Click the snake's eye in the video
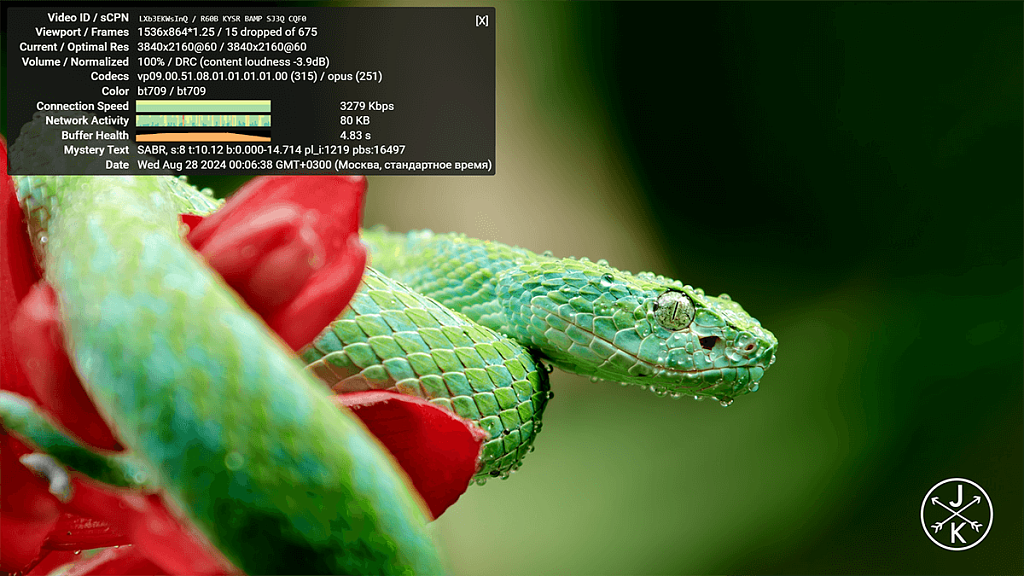The height and width of the screenshot is (576, 1024). point(674,310)
